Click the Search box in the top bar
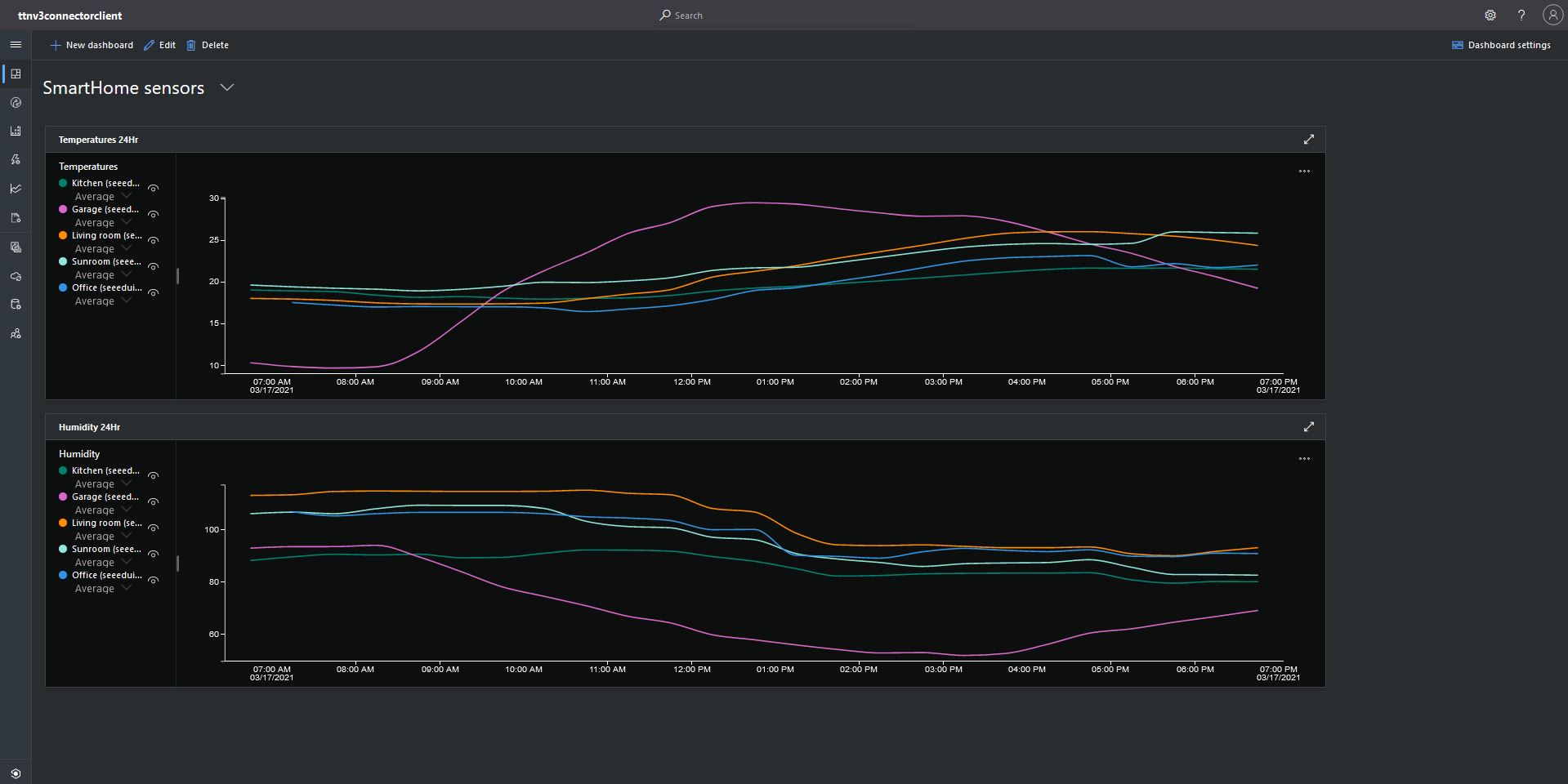 784,16
